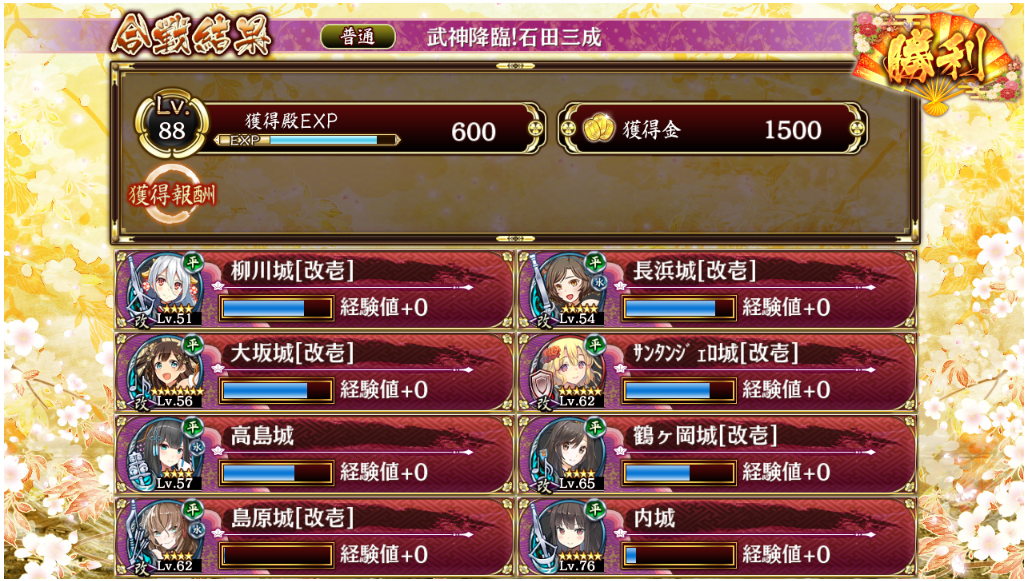Viewport: 1031px width, 581px height.
Task: Click the 高島城 character portrait
Action: 164,455
